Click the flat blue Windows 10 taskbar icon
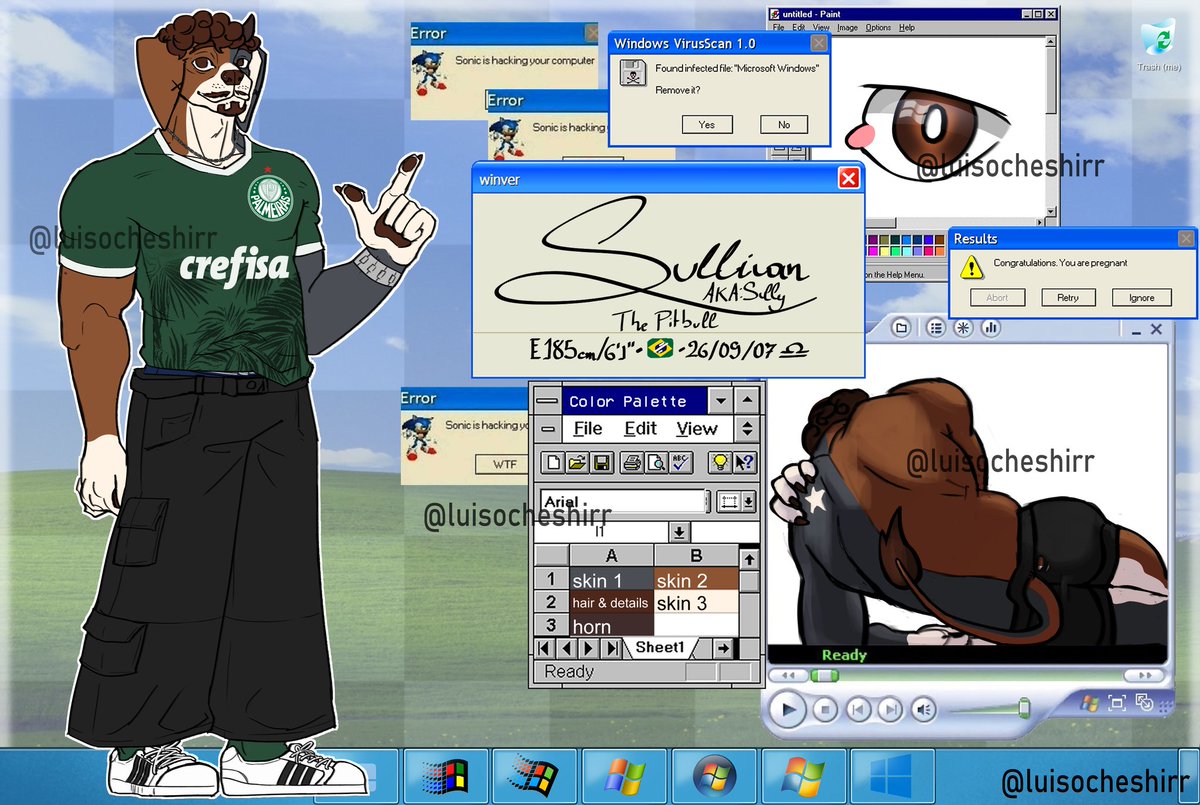The width and height of the screenshot is (1200, 805). tap(890, 776)
